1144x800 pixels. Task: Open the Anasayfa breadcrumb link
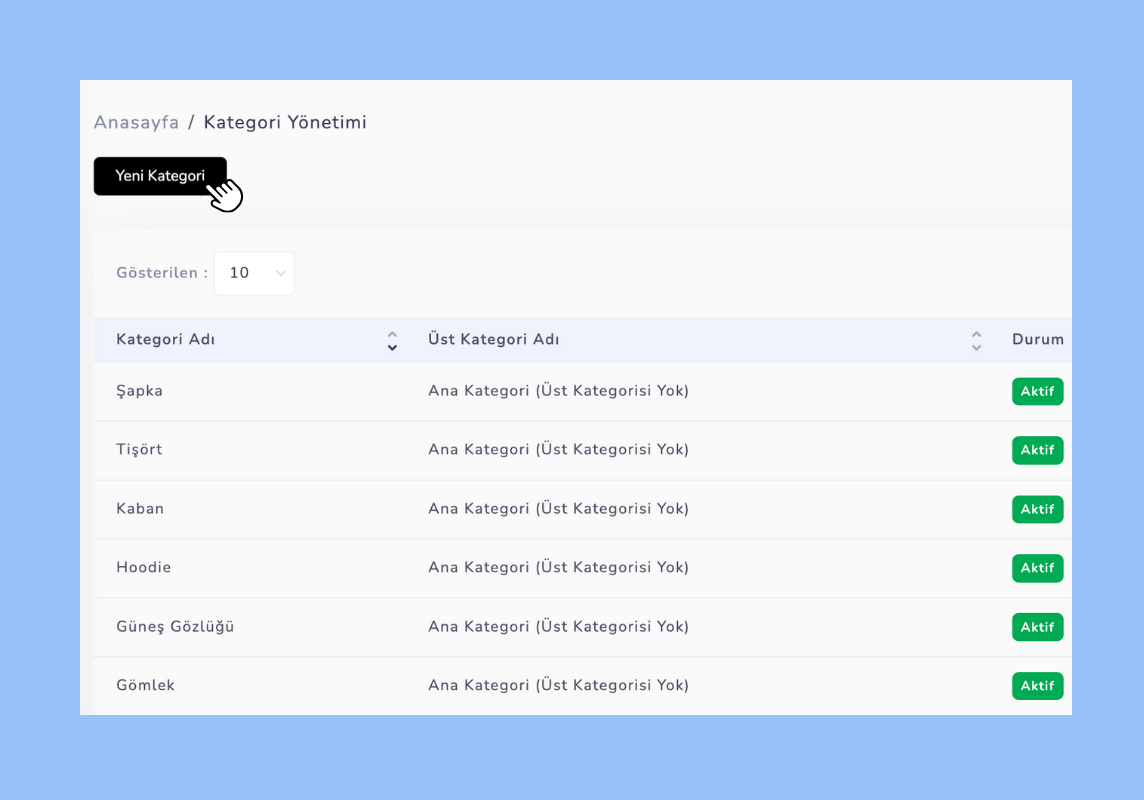136,123
